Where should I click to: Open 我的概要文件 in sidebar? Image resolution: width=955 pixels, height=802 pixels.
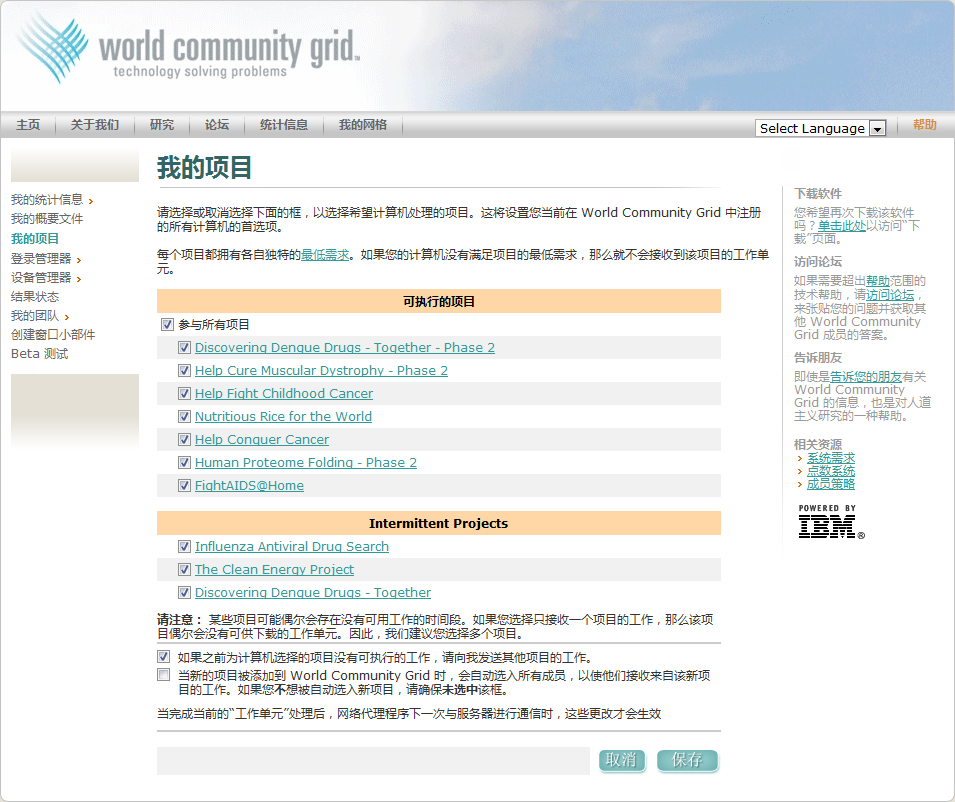pos(47,219)
